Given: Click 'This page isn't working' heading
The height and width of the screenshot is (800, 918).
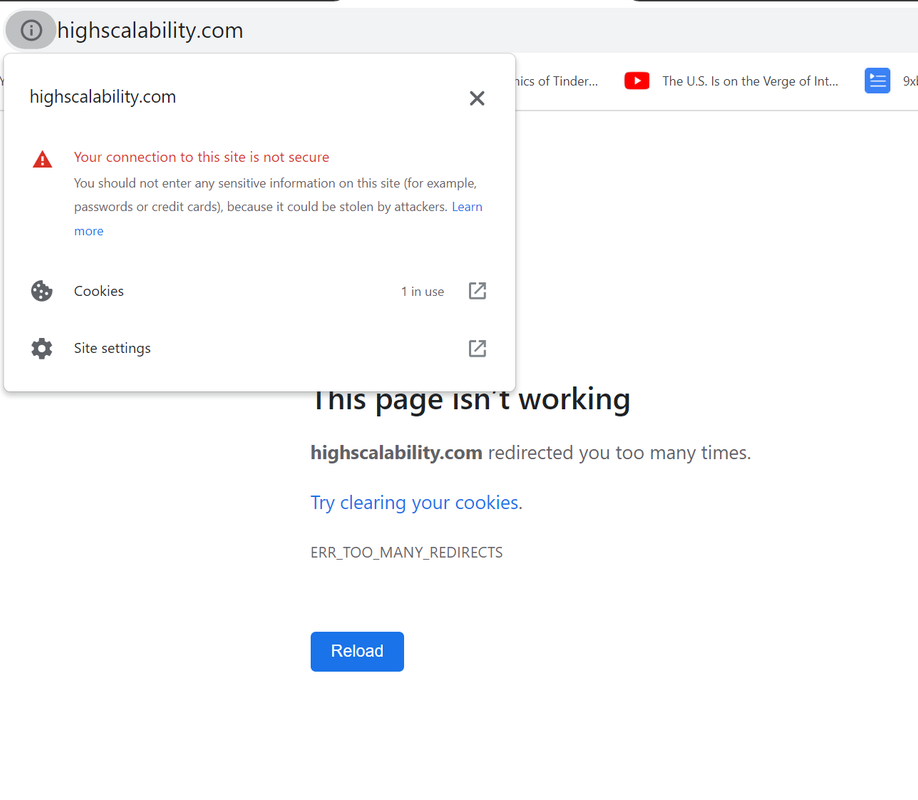Looking at the screenshot, I should (x=471, y=399).
